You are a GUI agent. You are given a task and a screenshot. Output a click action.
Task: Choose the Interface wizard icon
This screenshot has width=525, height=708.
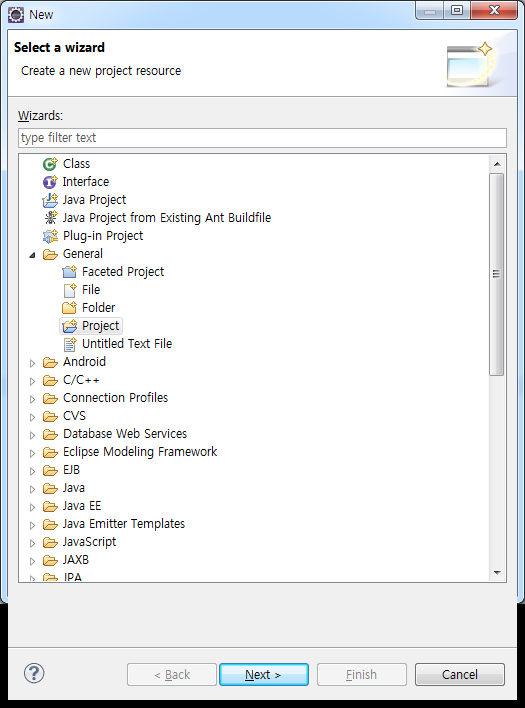50,182
